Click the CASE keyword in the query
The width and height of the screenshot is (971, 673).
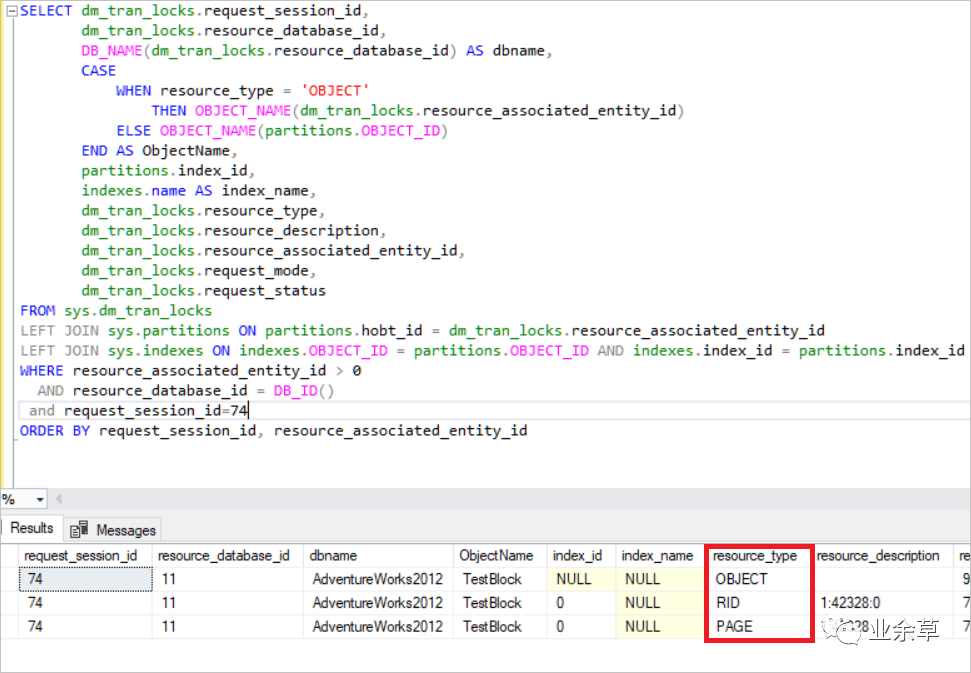(x=98, y=71)
